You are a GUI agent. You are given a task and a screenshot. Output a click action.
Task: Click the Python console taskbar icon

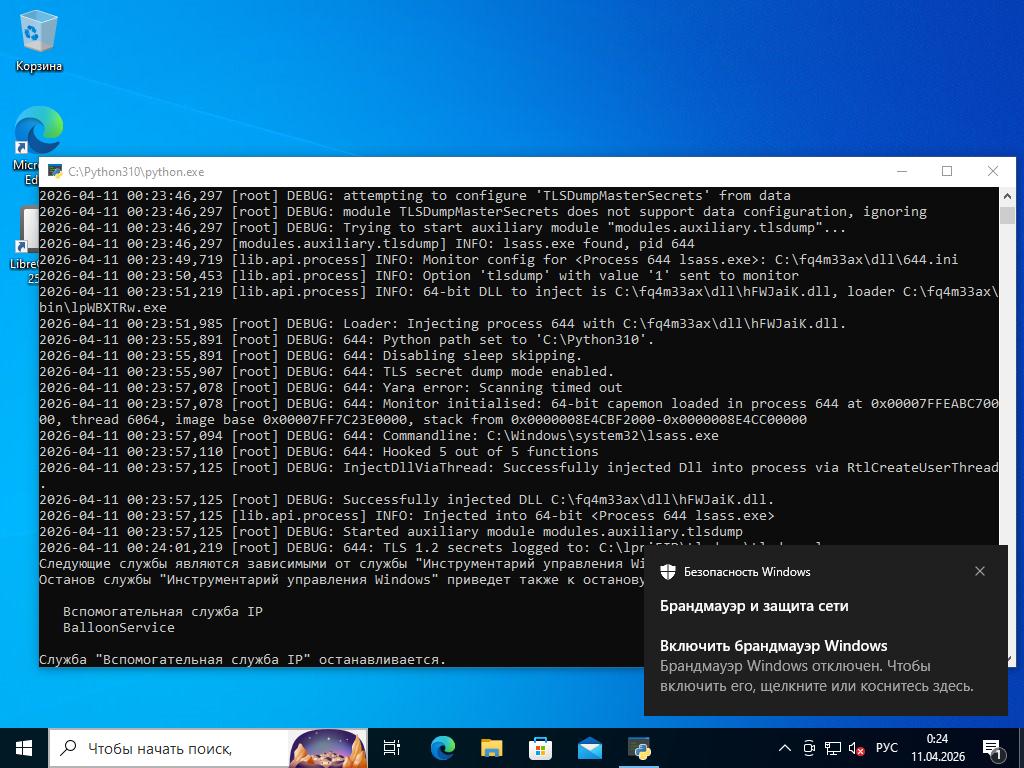[x=639, y=747]
